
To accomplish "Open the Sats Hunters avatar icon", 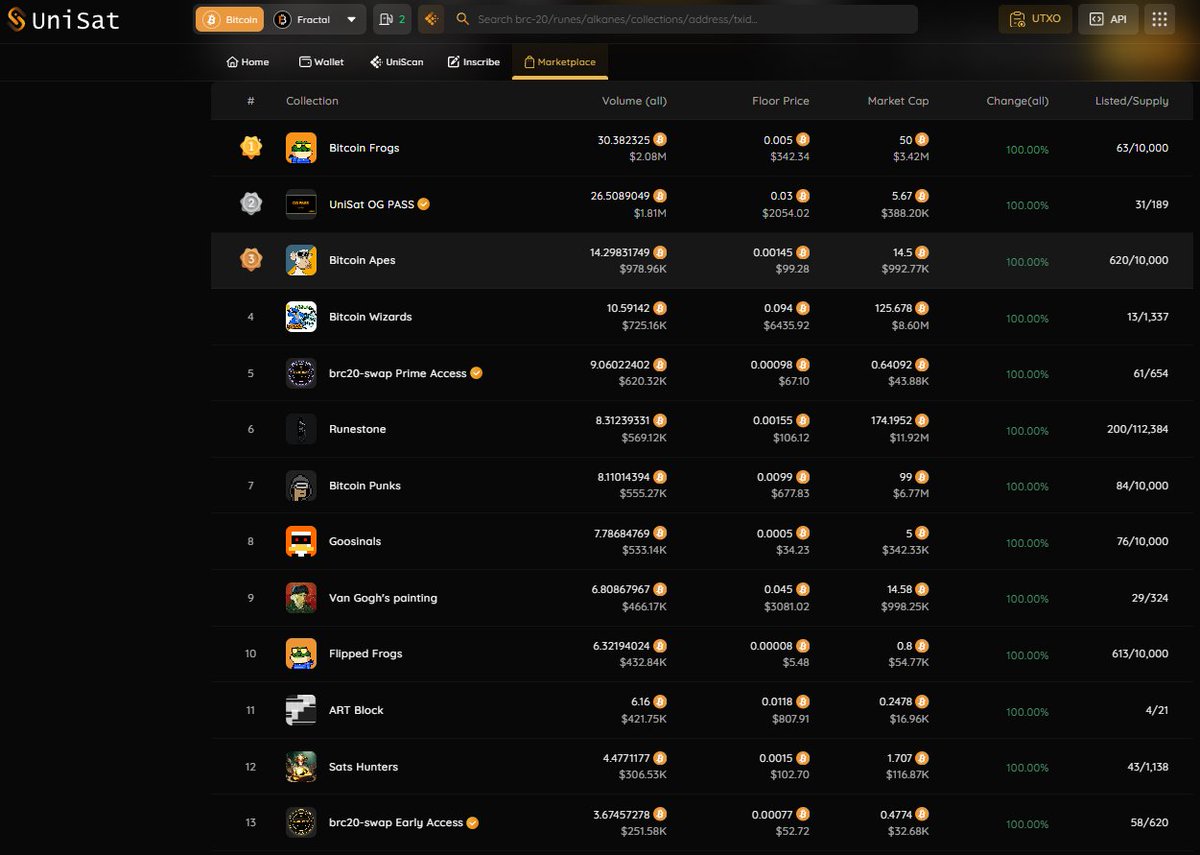I will tap(301, 767).
